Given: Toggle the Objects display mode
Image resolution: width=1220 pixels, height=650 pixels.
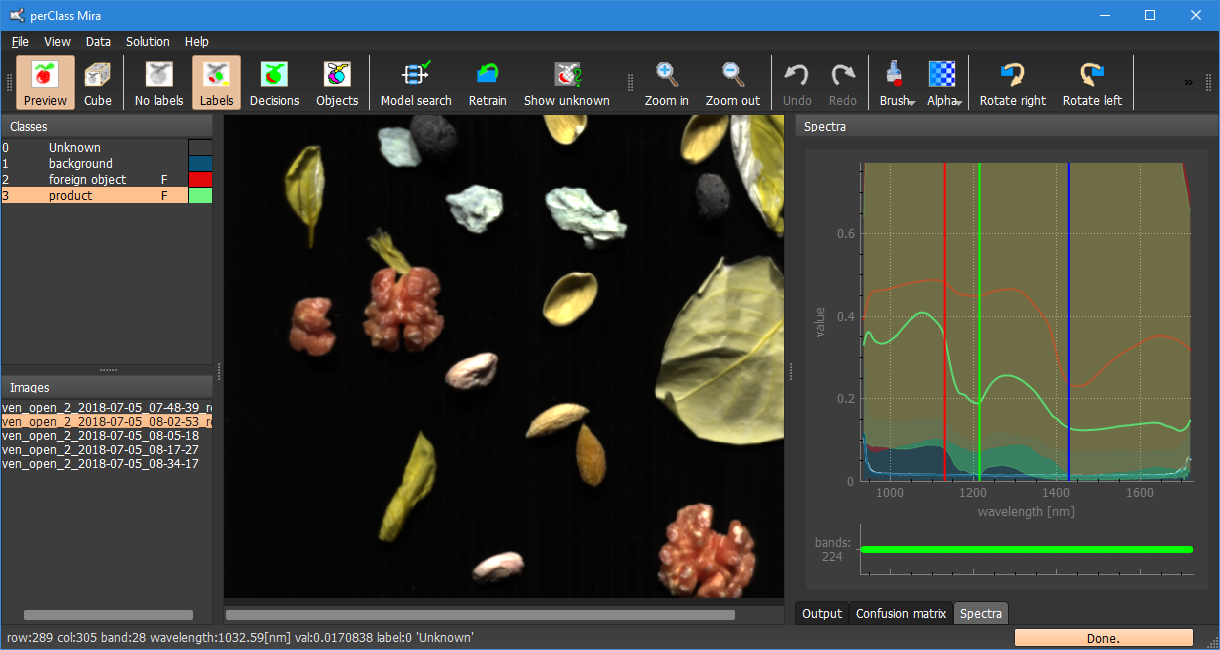Looking at the screenshot, I should [x=337, y=83].
